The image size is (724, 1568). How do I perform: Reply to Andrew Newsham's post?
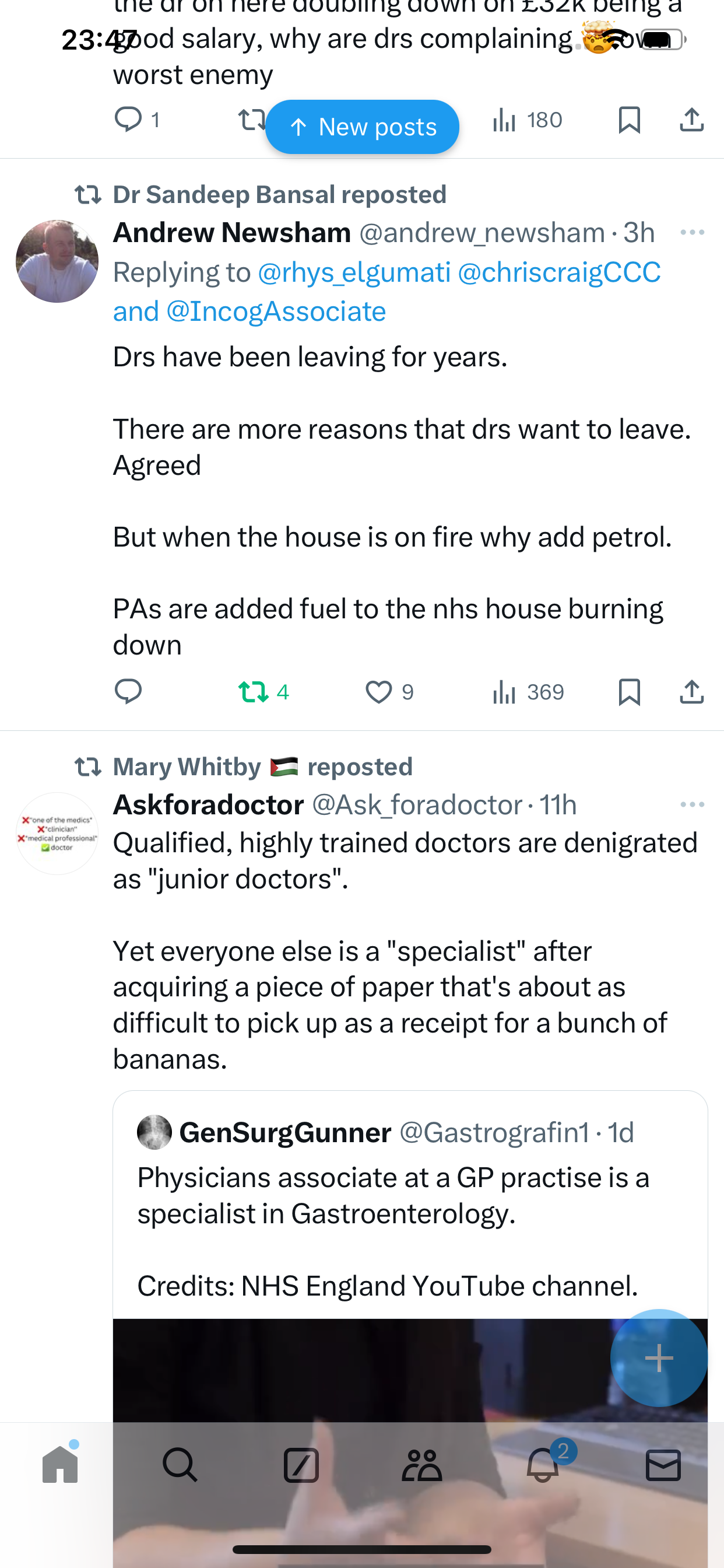click(128, 692)
